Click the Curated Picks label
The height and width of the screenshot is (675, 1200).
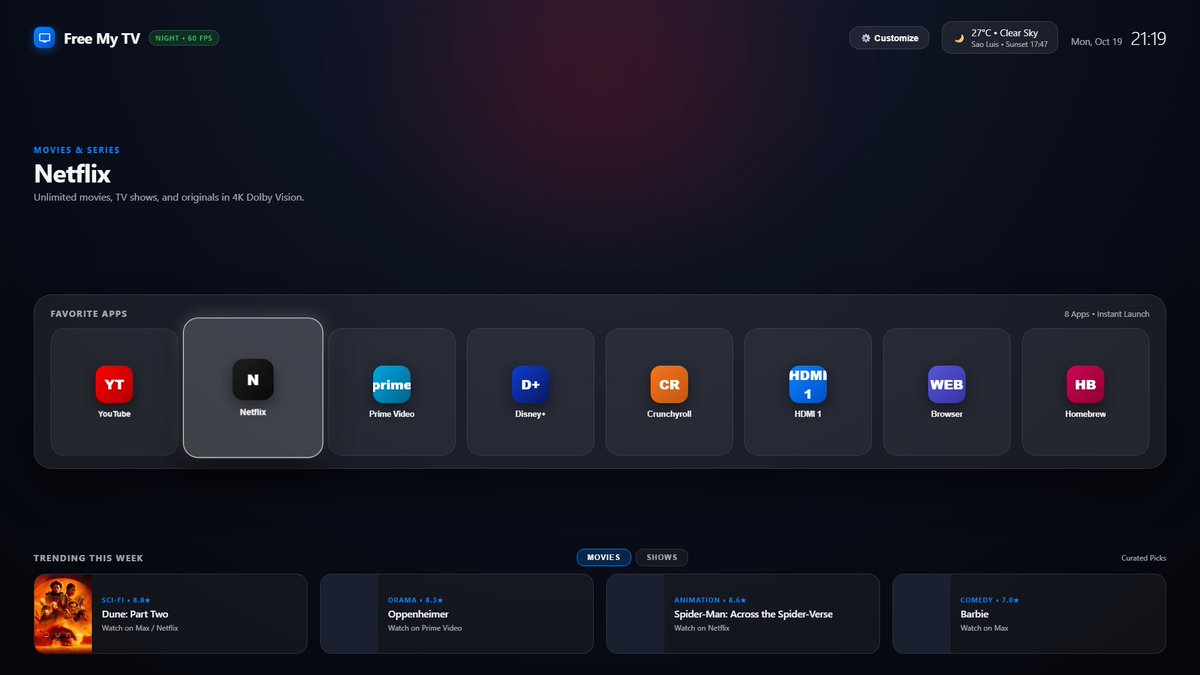tap(1143, 558)
